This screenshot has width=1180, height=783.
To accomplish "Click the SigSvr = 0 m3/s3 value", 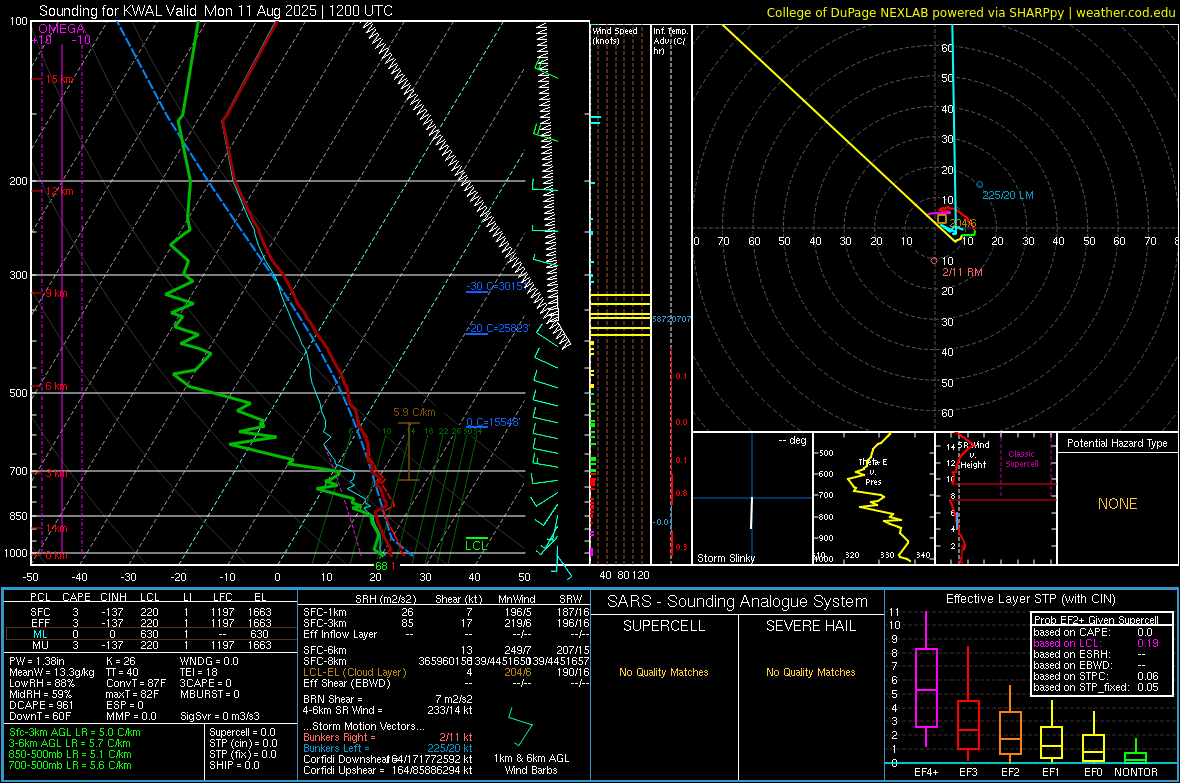I will [x=220, y=716].
